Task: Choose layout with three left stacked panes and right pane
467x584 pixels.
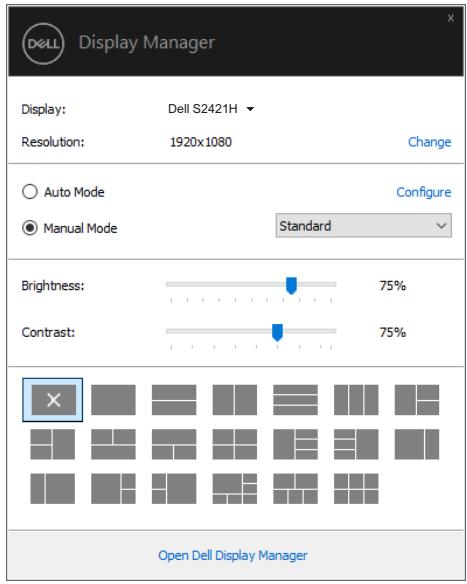Action: click(356, 444)
